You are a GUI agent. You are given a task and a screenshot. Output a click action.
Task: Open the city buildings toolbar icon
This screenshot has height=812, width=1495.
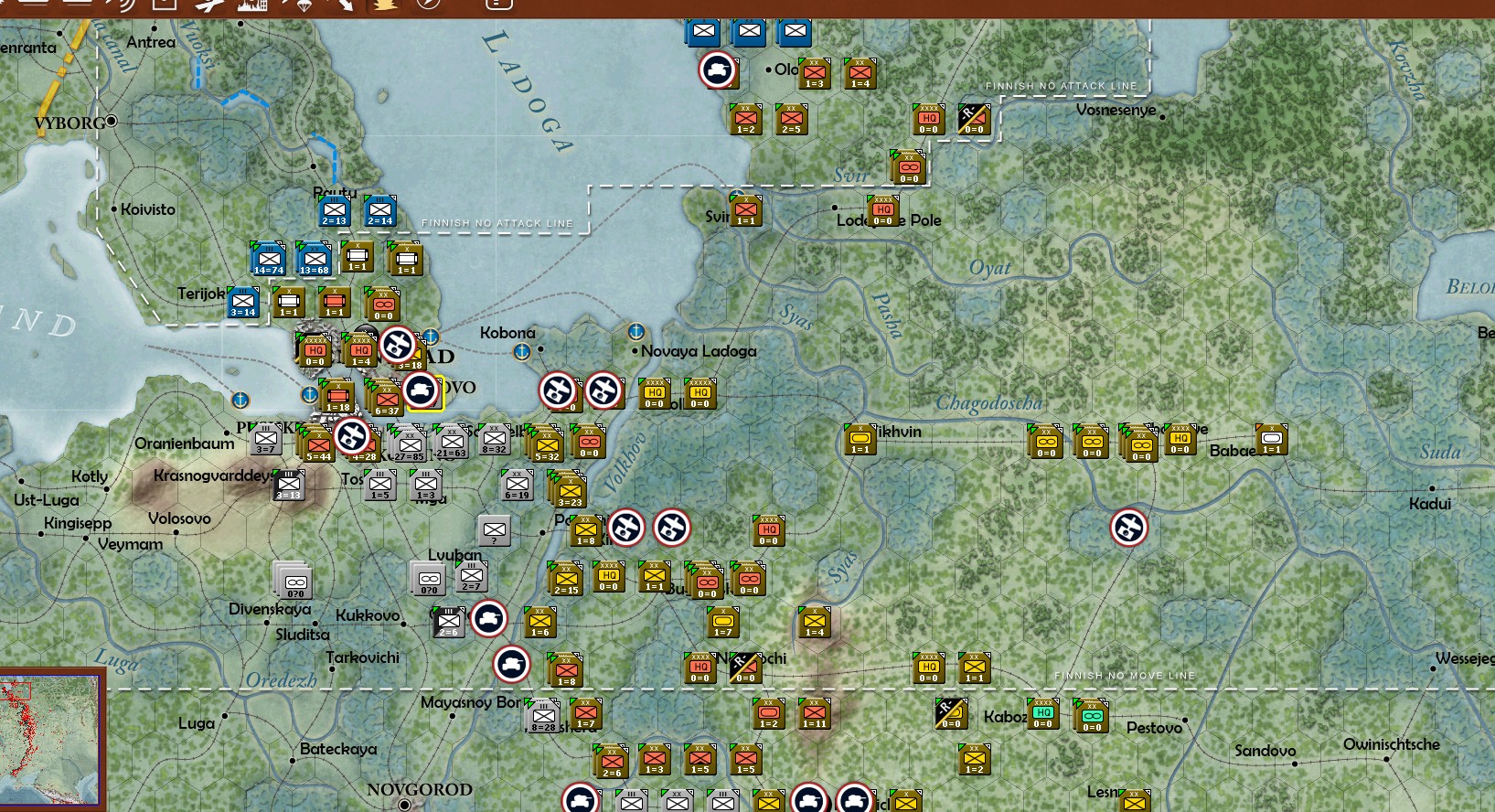(252, 5)
